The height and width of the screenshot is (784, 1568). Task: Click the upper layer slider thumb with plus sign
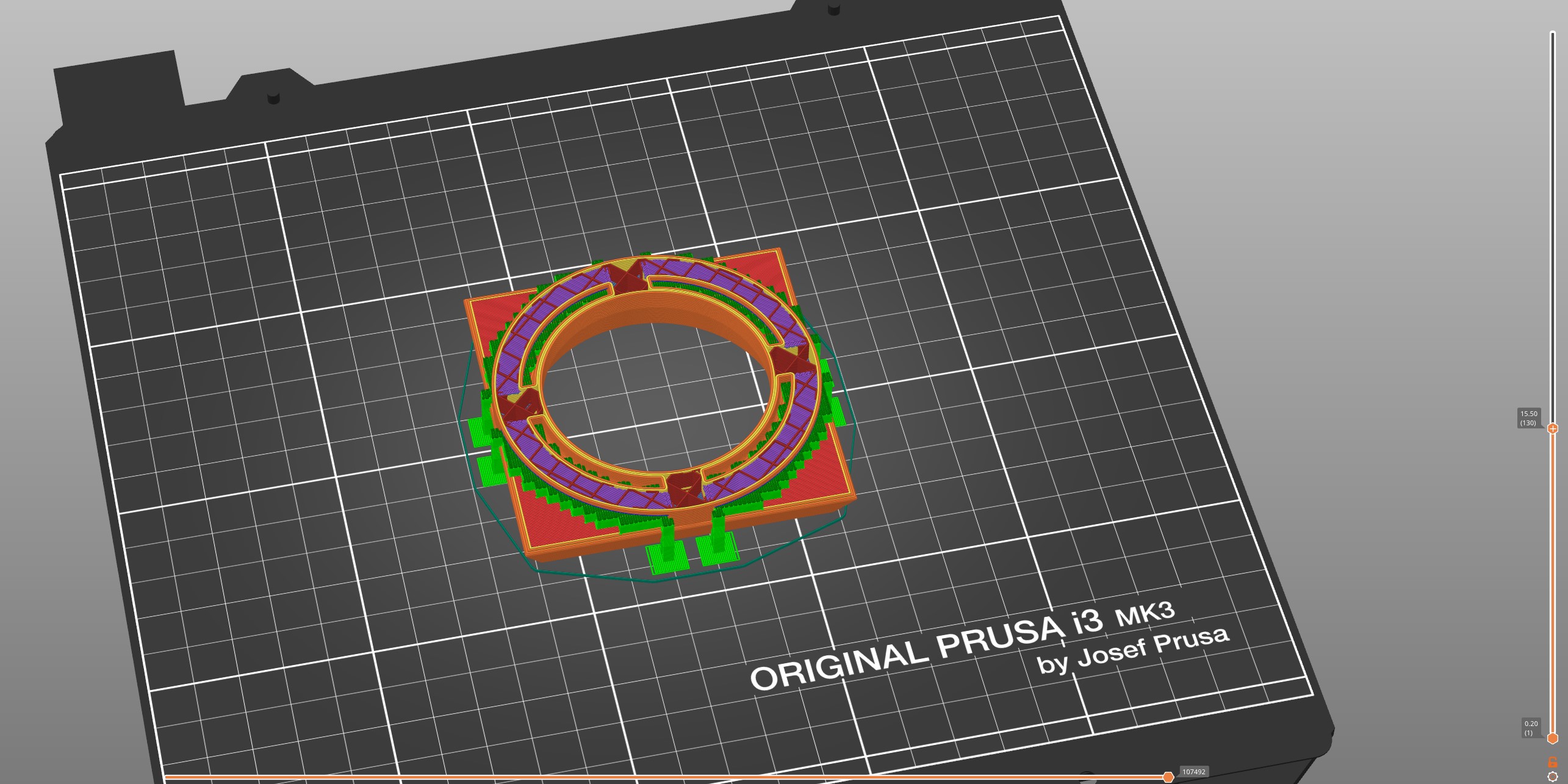click(x=1553, y=428)
